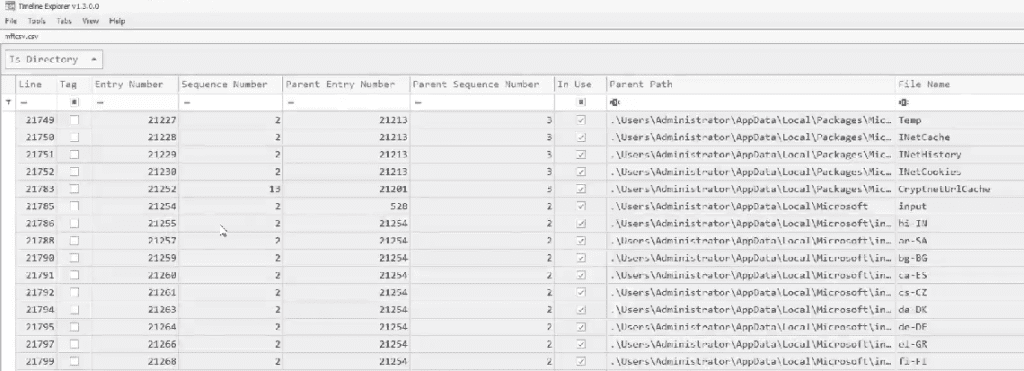Toggle In Use checkbox for Temp row
This screenshot has height=371, width=1024.
[x=581, y=120]
